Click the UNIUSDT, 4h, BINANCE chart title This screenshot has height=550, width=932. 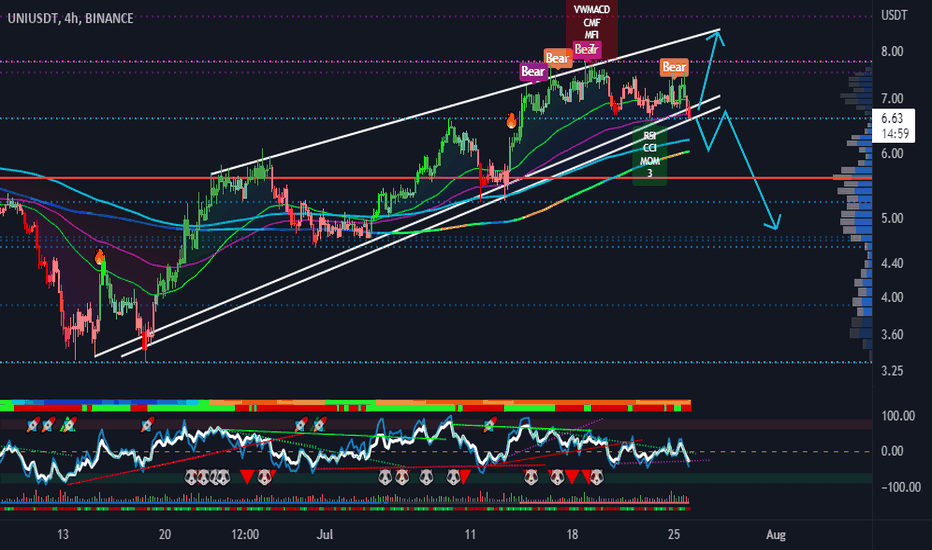[70, 18]
